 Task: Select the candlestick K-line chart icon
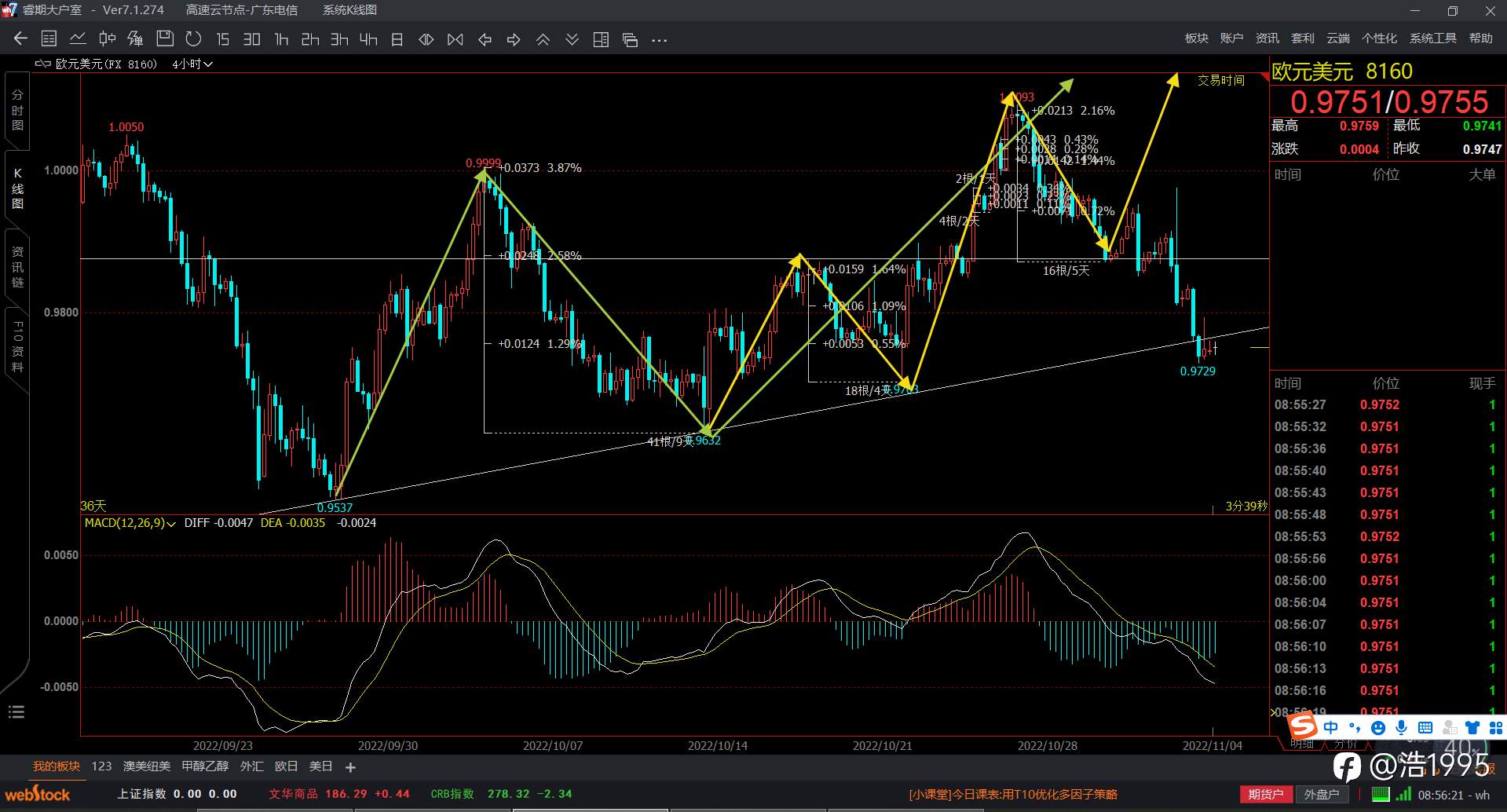click(107, 38)
